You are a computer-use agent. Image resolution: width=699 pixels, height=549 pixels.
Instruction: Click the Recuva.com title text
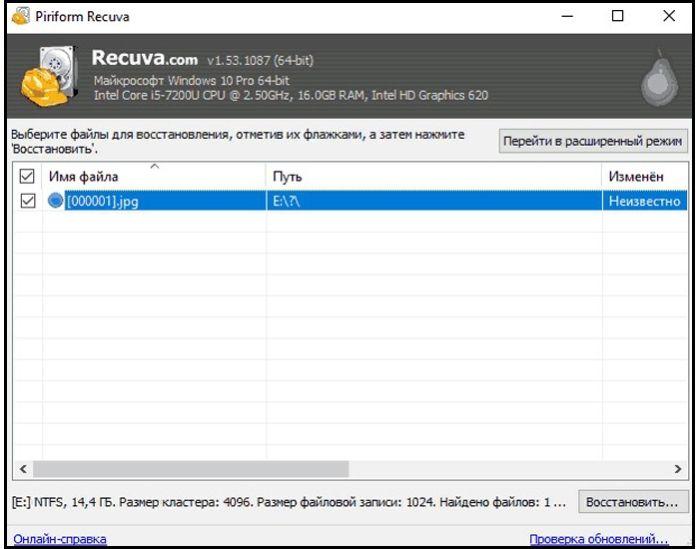[x=144, y=58]
